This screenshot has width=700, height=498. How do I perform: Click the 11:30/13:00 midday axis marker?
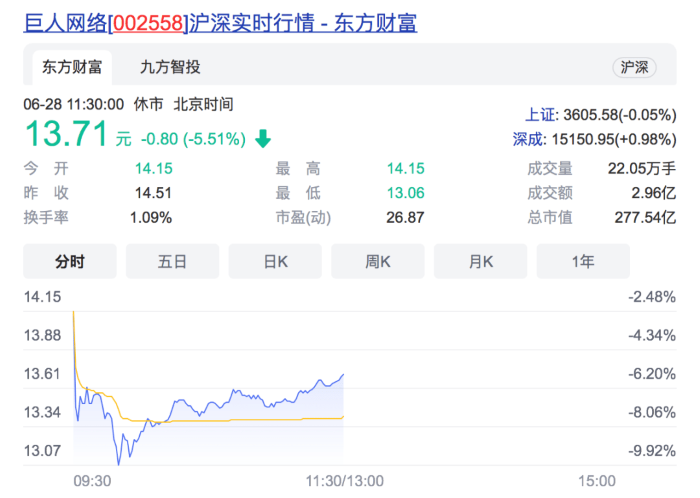pyautogui.click(x=342, y=481)
